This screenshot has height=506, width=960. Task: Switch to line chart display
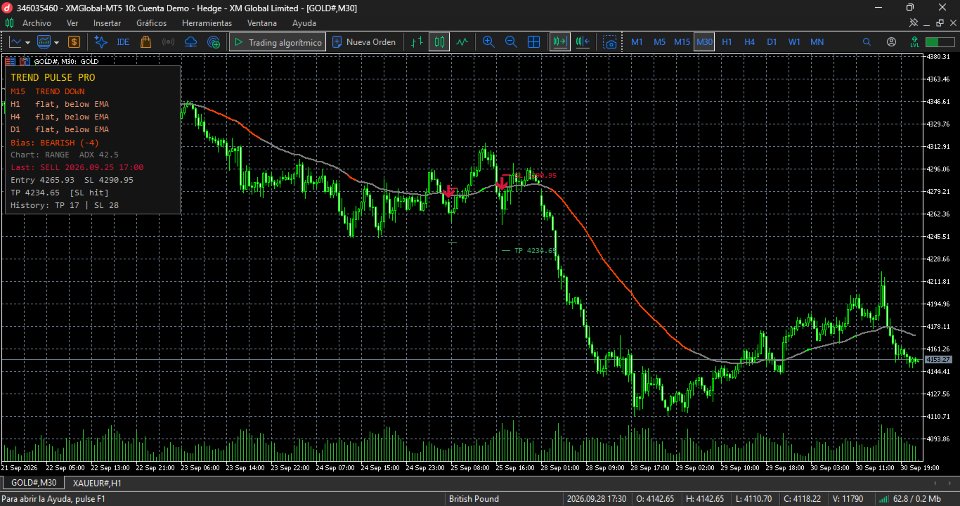click(x=462, y=42)
